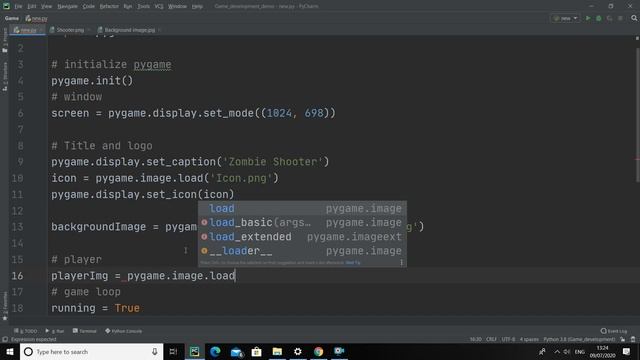This screenshot has height=360, width=640.
Task: Select the load completion suggestion
Action: [x=302, y=209]
